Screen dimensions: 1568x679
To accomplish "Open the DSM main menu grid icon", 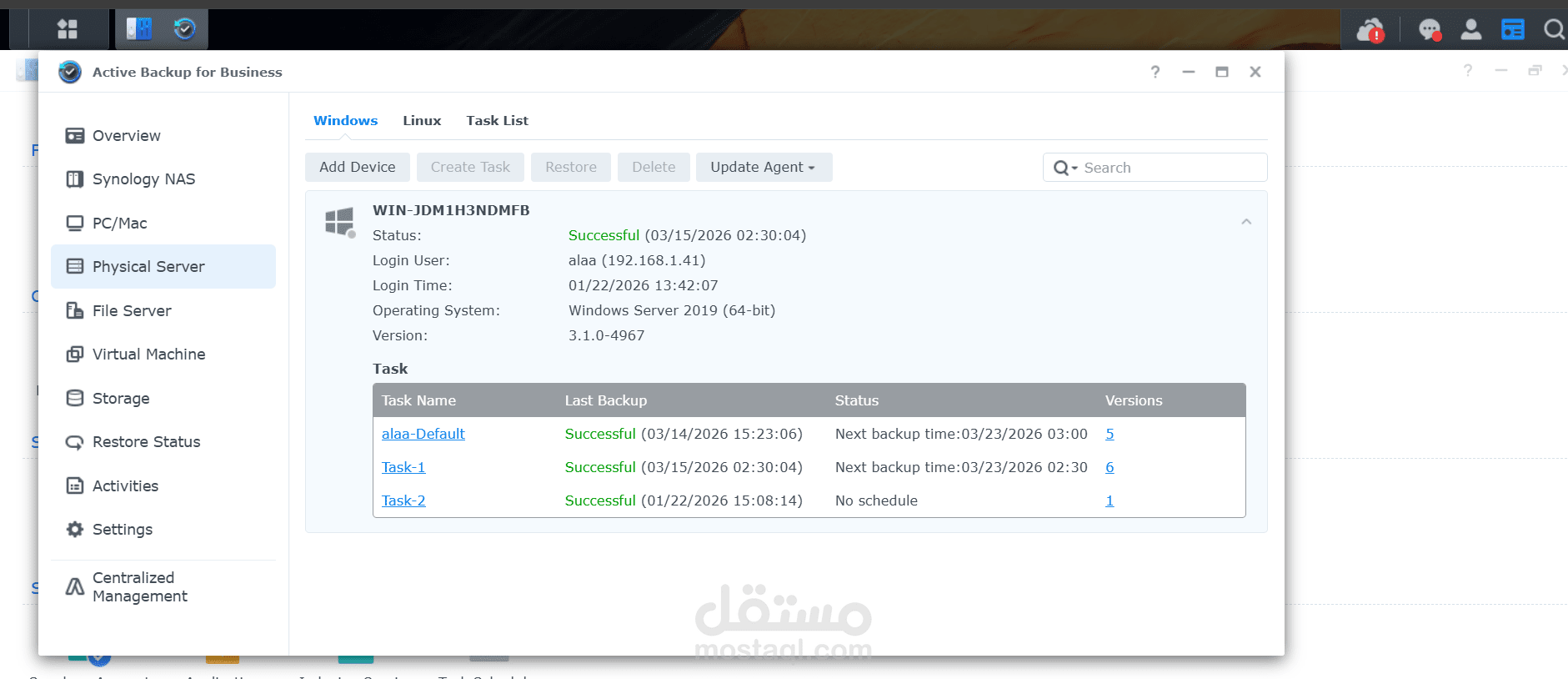I will point(68,29).
